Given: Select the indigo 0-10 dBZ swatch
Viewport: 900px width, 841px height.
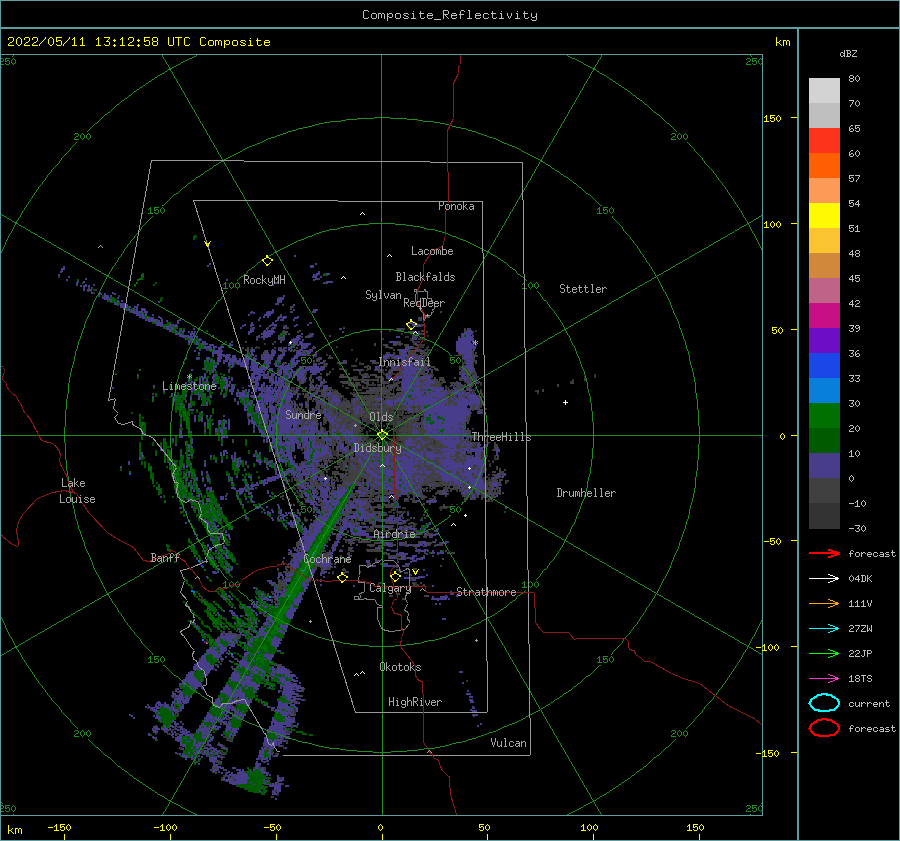Looking at the screenshot, I should pos(824,466).
